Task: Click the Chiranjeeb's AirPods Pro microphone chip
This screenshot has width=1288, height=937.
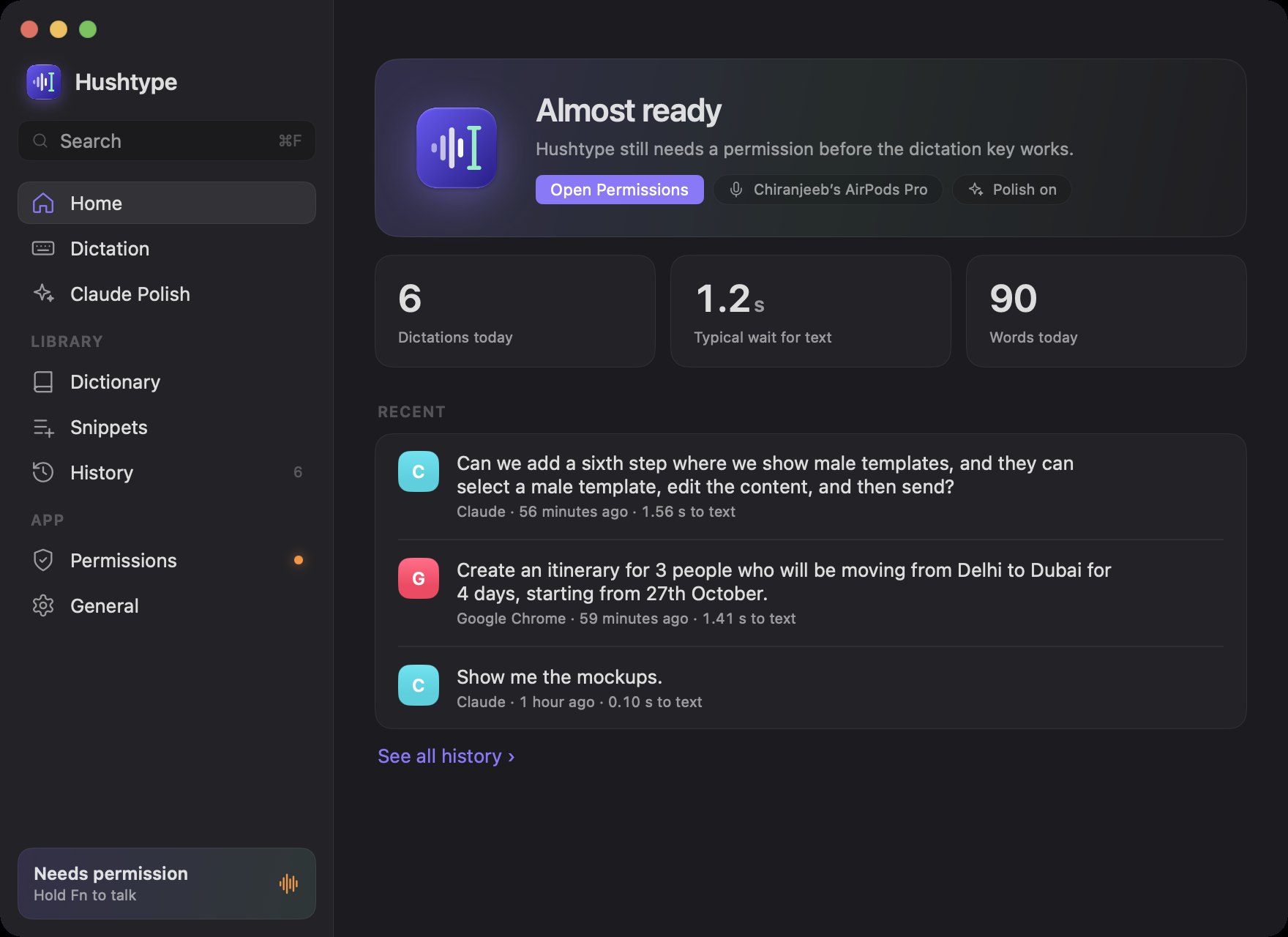Action: coord(828,190)
